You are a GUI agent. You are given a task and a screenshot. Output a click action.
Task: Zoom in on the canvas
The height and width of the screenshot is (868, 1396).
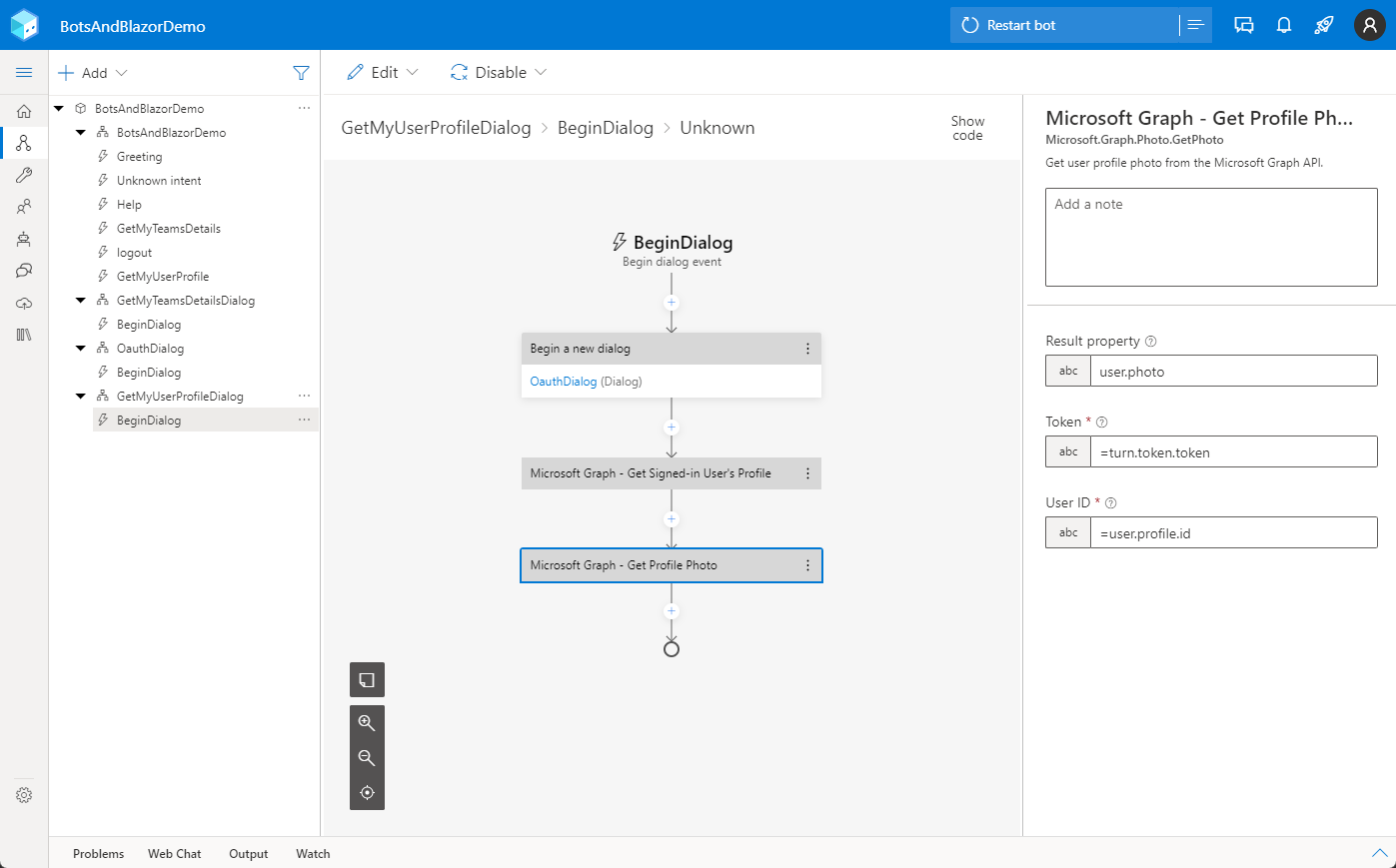[x=367, y=722]
